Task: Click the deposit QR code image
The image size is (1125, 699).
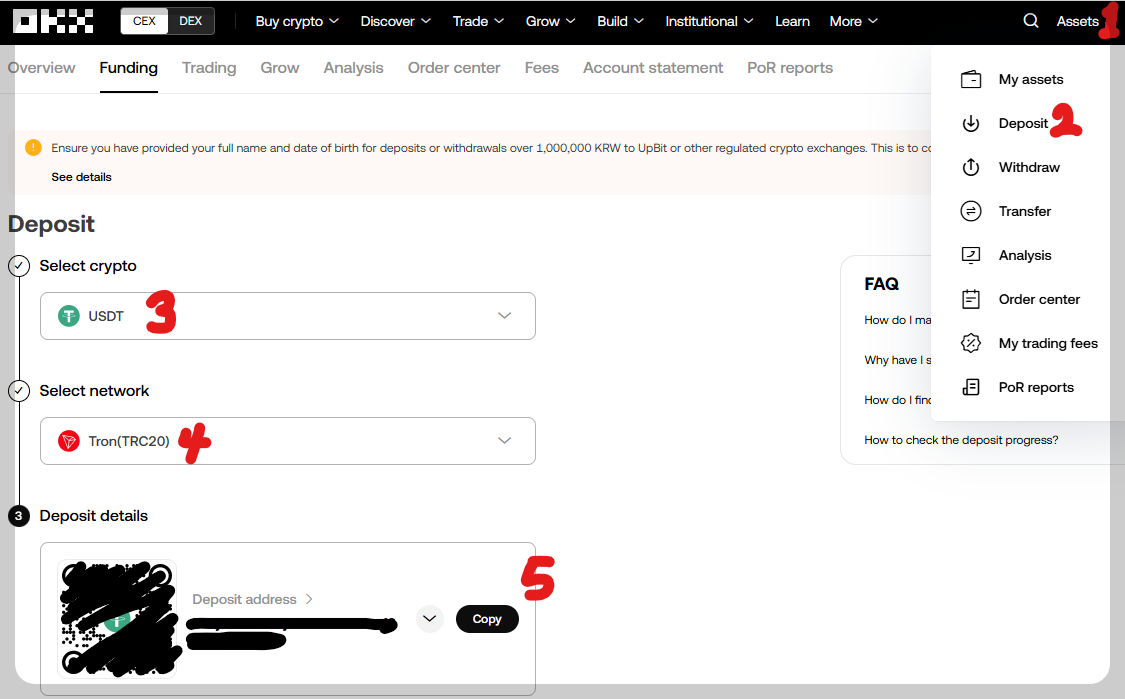Action: click(117, 619)
